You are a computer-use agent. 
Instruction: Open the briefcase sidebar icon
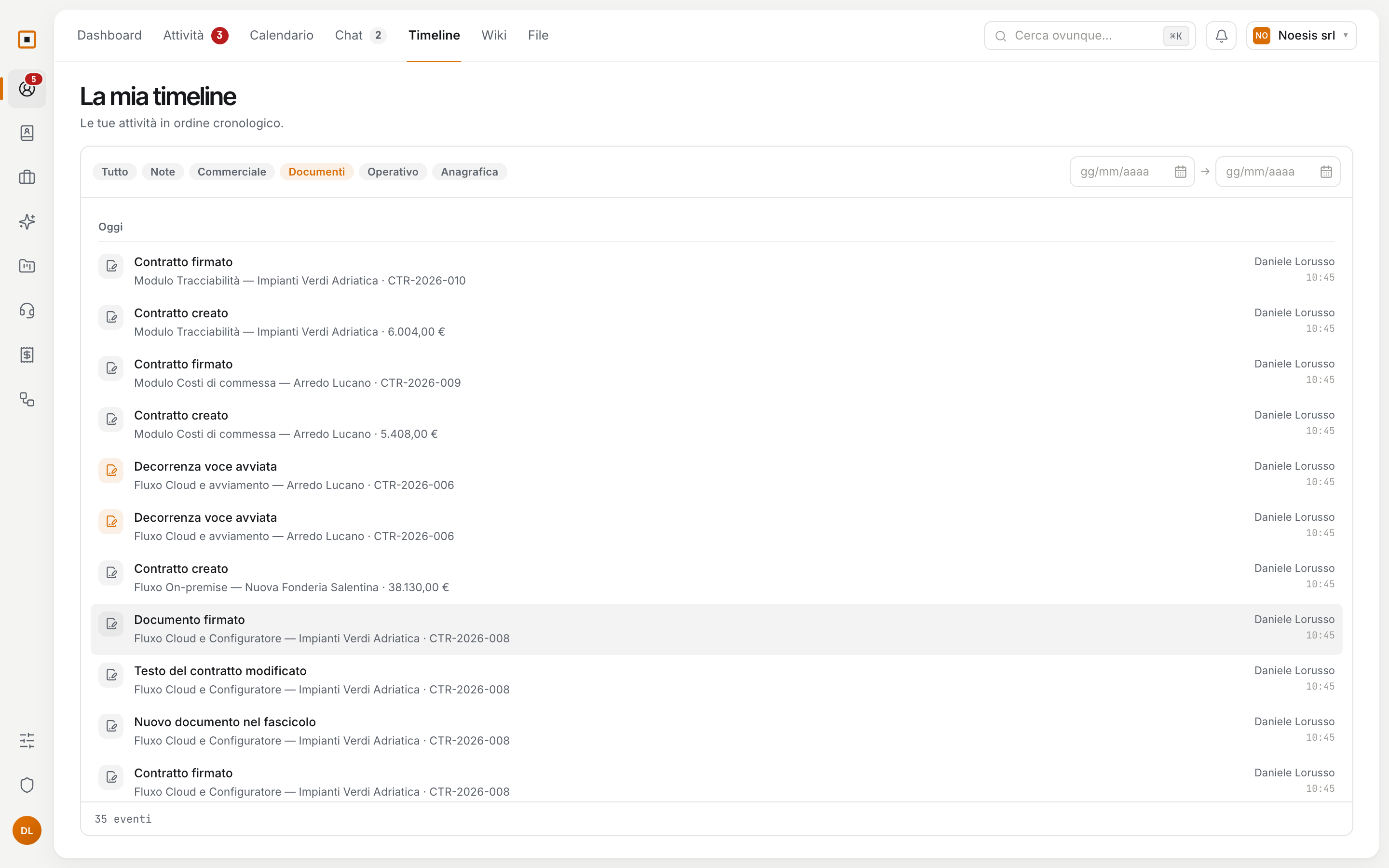pyautogui.click(x=27, y=177)
